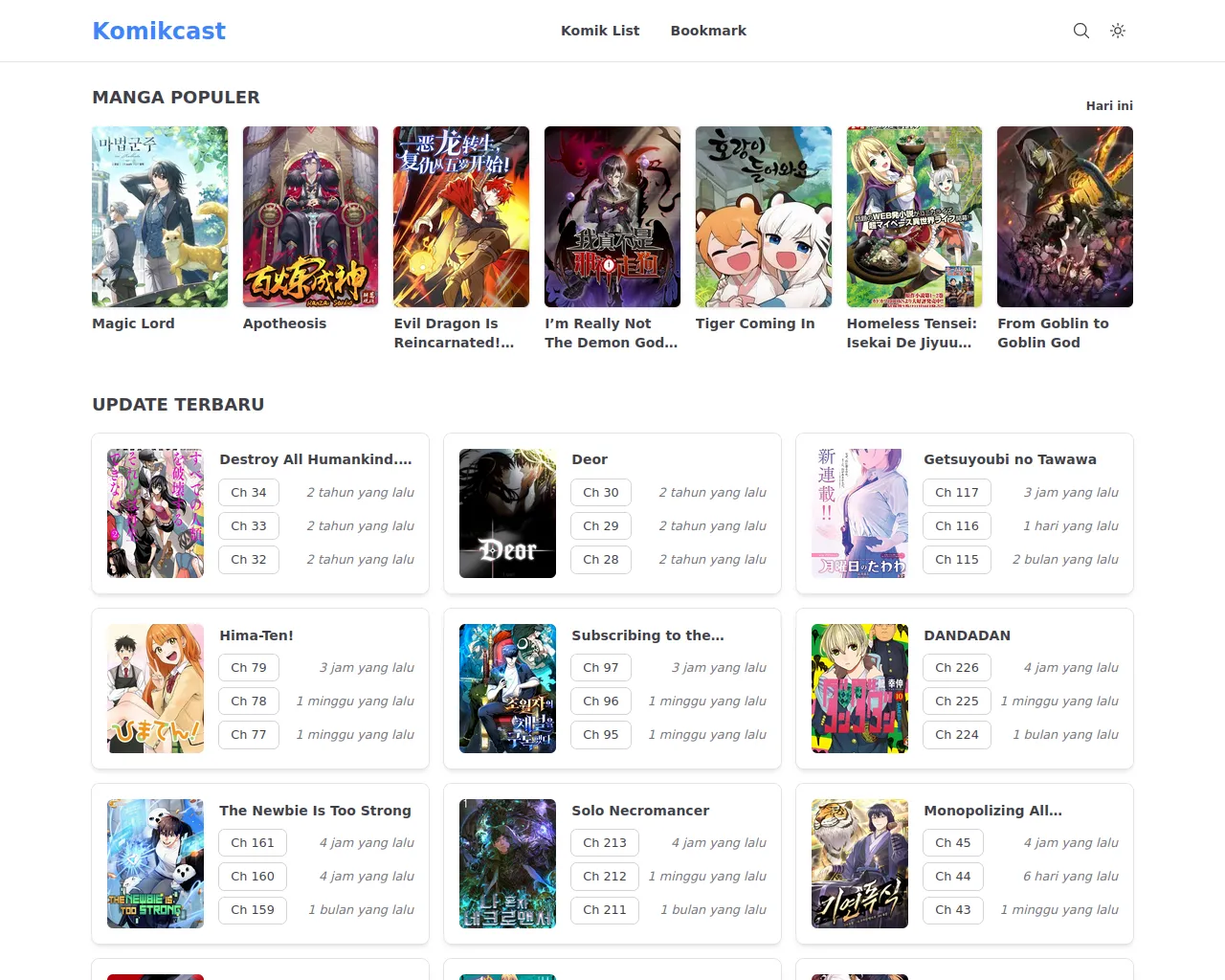The height and width of the screenshot is (980, 1225).
Task: Open Solo Necromancer cover image
Action: tap(508, 864)
